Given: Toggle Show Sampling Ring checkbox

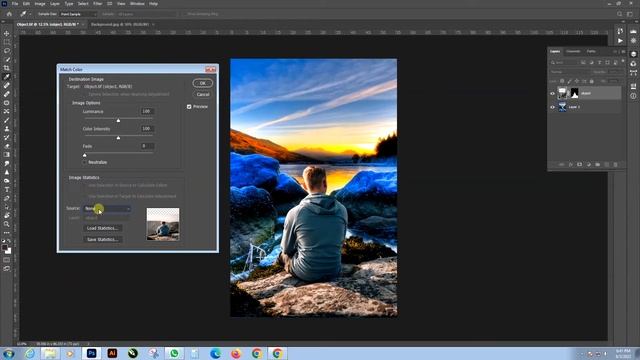Looking at the screenshot, I should (183, 14).
